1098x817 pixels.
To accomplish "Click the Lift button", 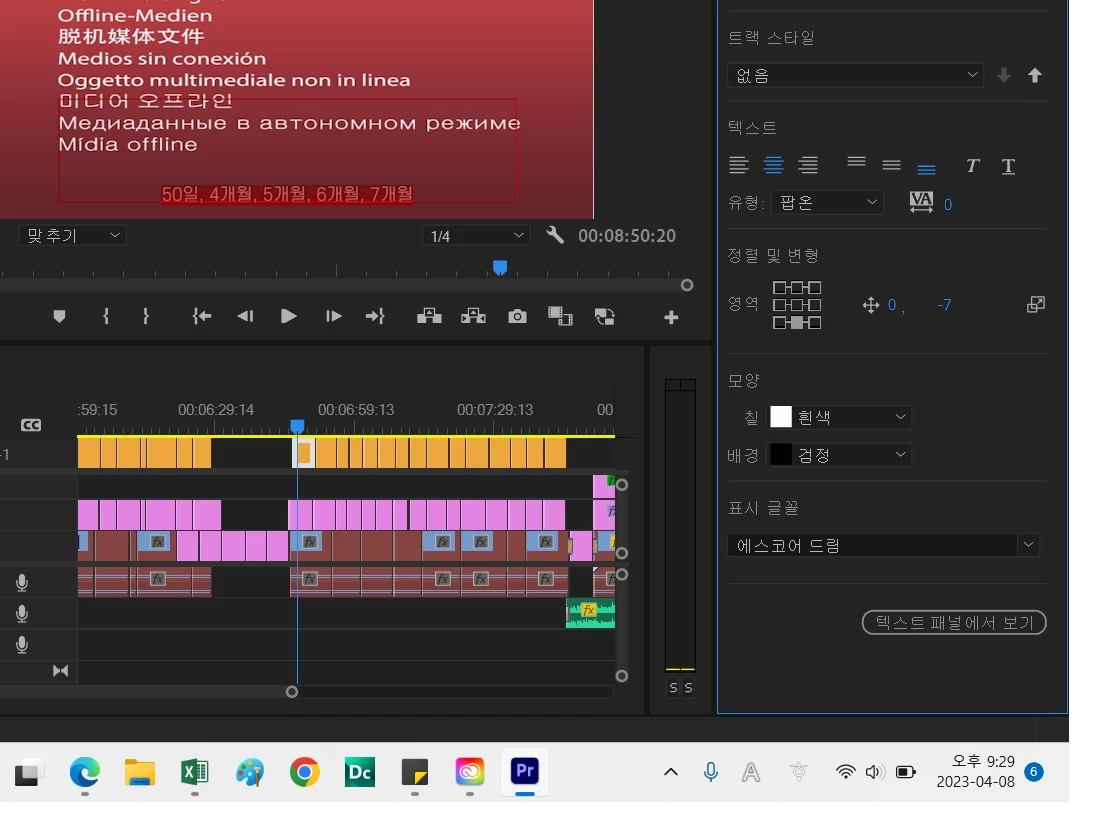I will tap(429, 316).
